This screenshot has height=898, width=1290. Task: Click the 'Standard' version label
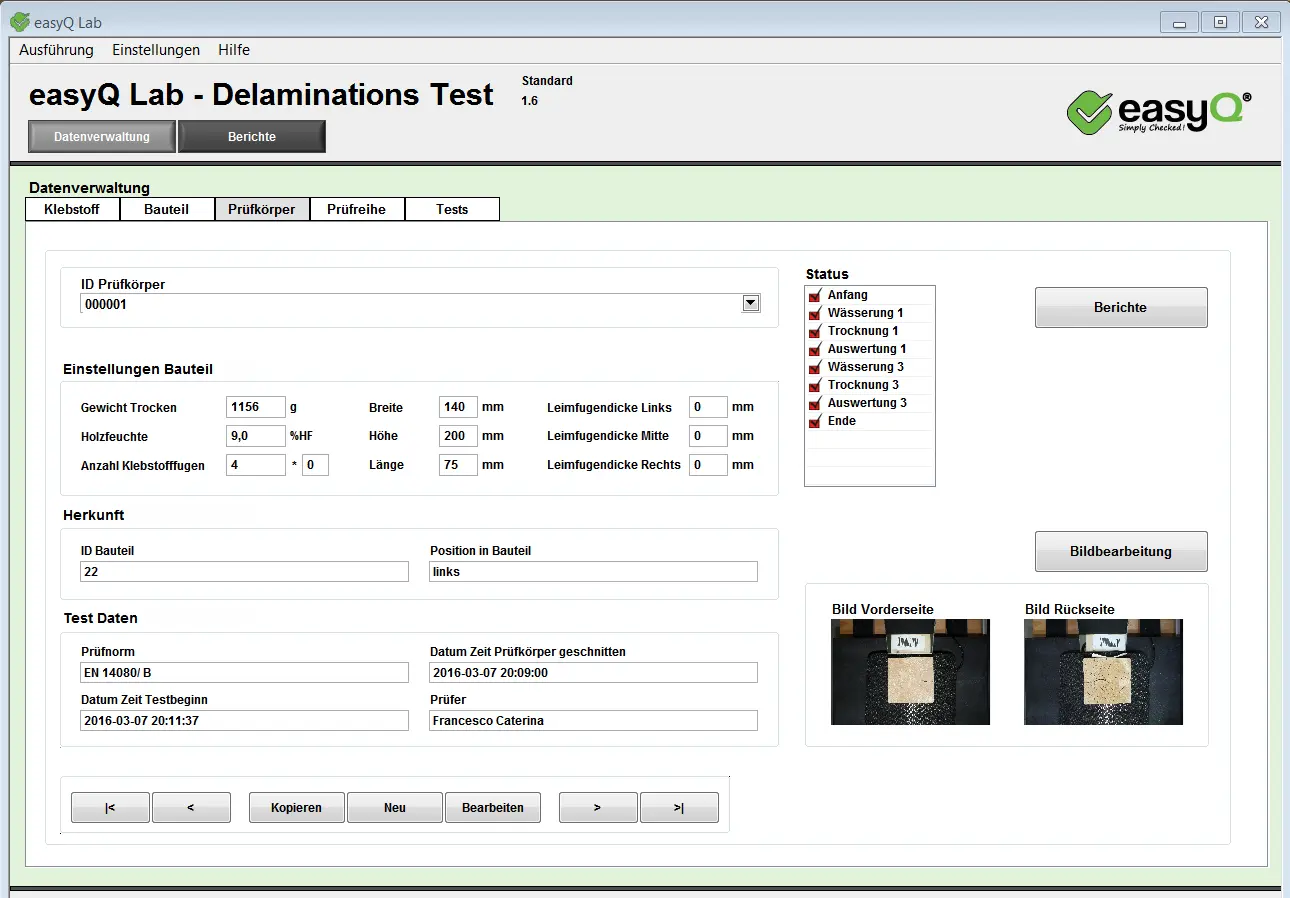pyautogui.click(x=547, y=81)
